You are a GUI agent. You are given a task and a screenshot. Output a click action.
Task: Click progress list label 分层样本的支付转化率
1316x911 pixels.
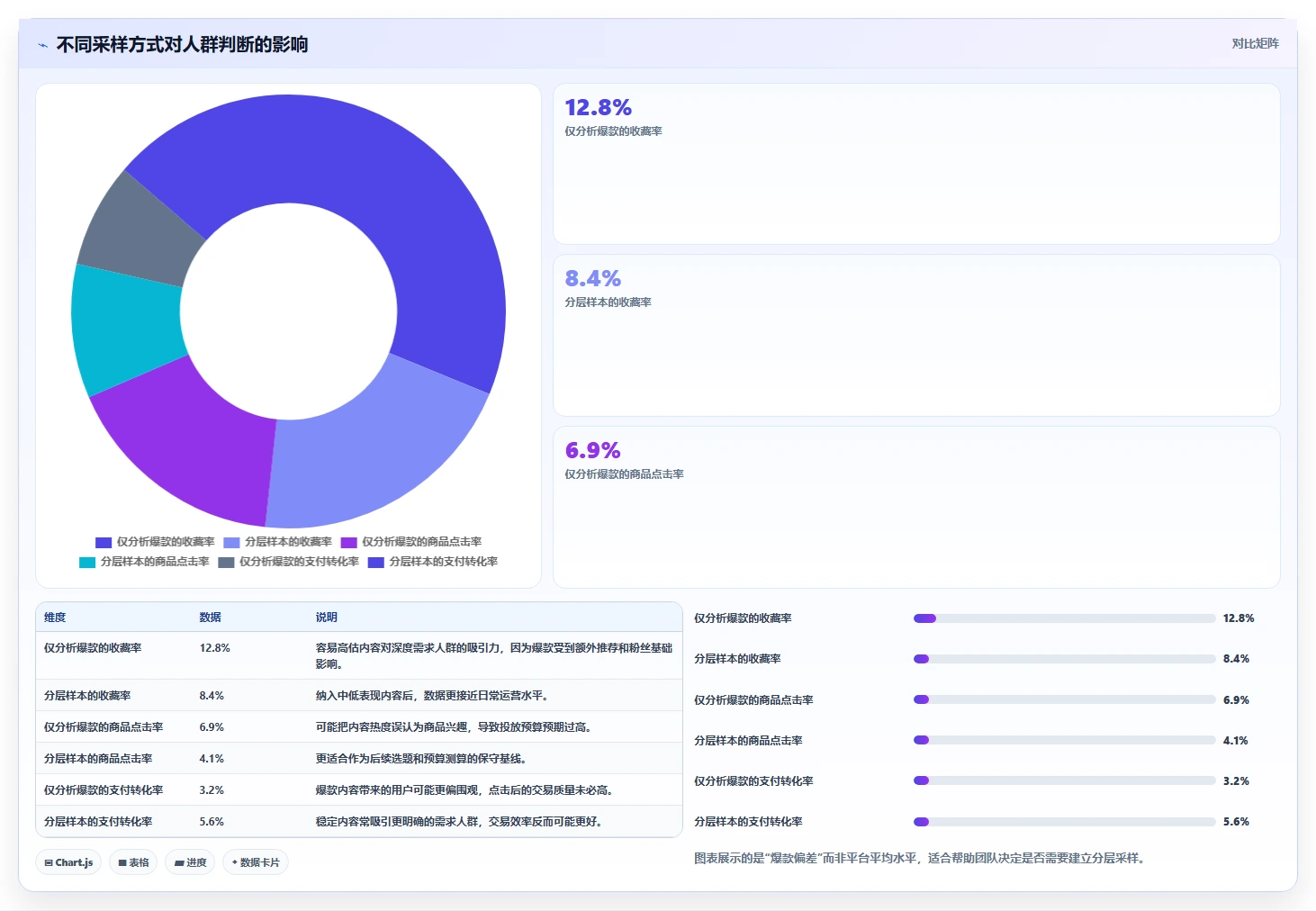click(748, 822)
